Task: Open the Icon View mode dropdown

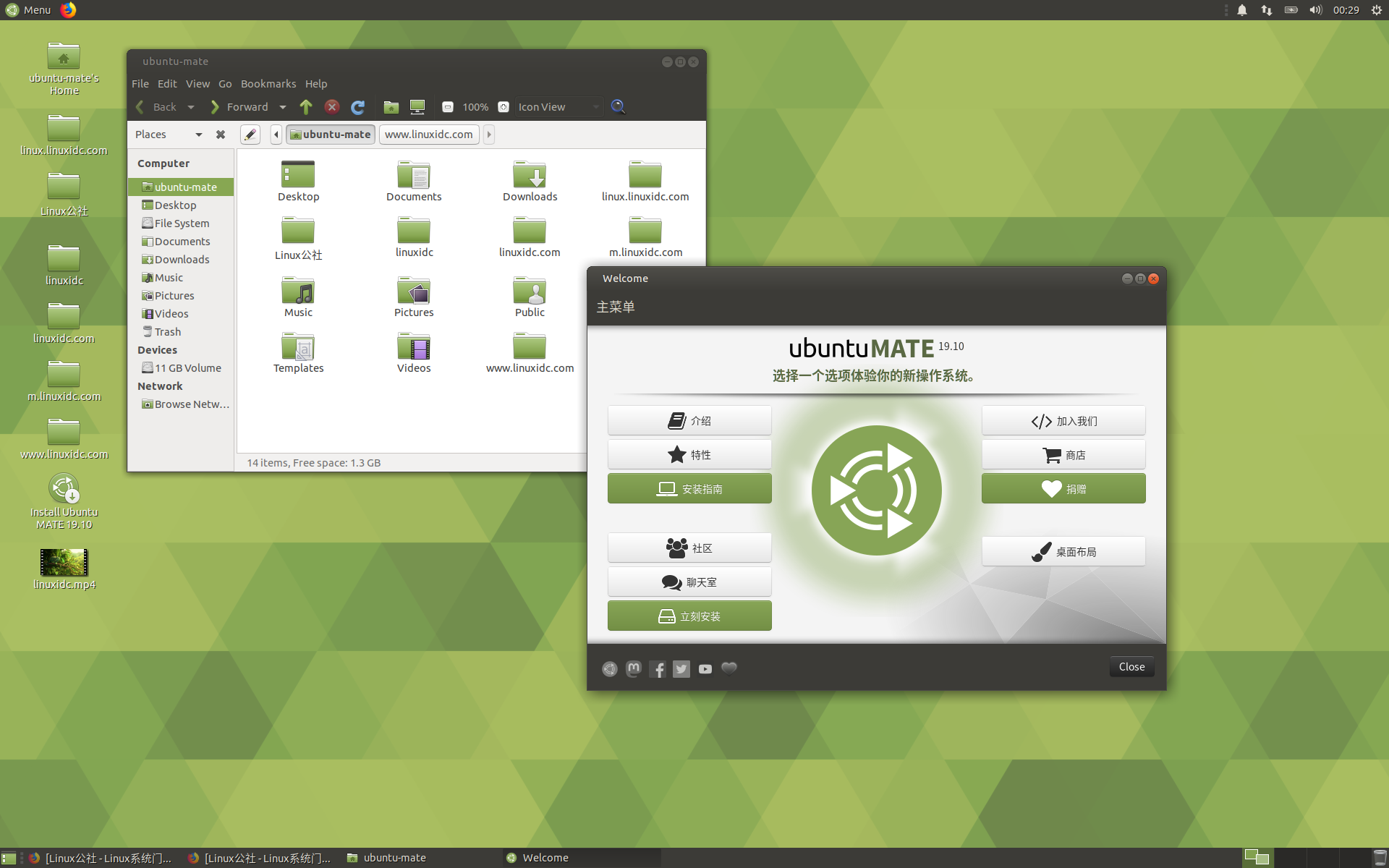Action: pyautogui.click(x=557, y=106)
